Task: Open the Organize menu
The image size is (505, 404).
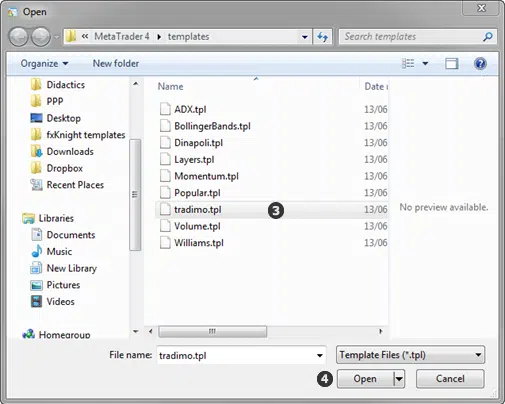Action: (x=44, y=63)
